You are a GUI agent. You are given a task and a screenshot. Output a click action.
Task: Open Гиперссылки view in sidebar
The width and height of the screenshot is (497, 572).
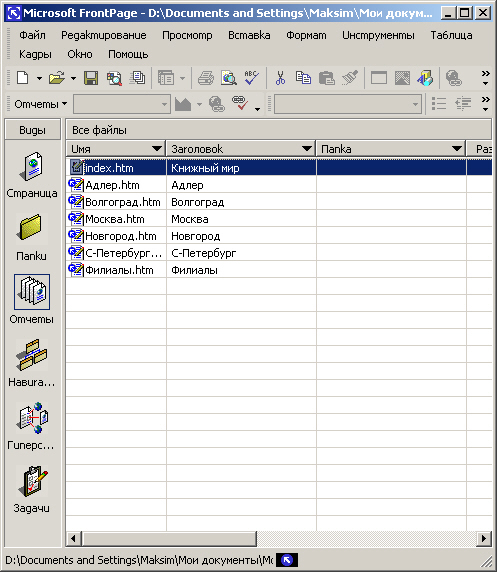[31, 426]
